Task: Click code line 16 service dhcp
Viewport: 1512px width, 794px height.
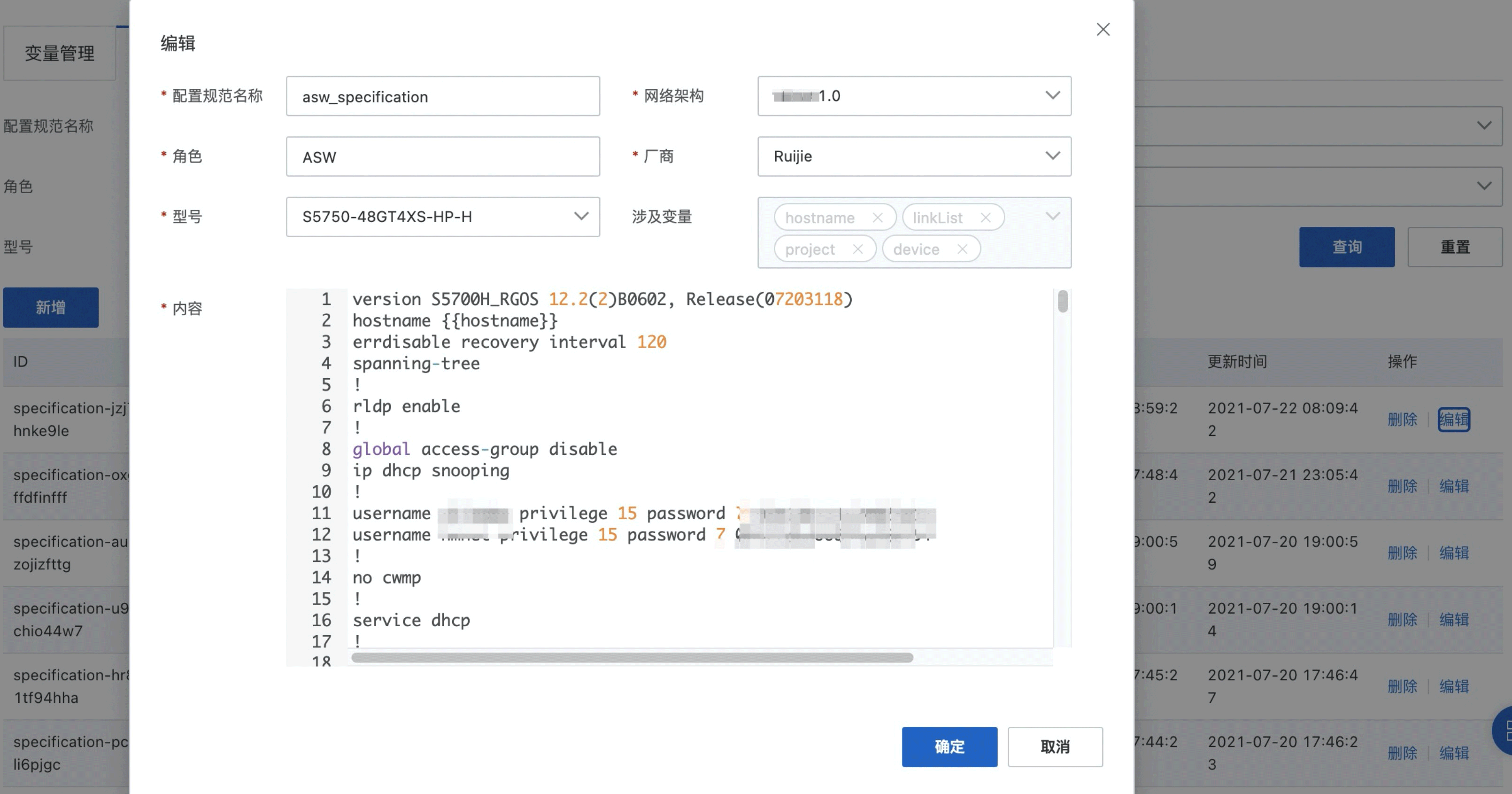Action: [x=411, y=620]
